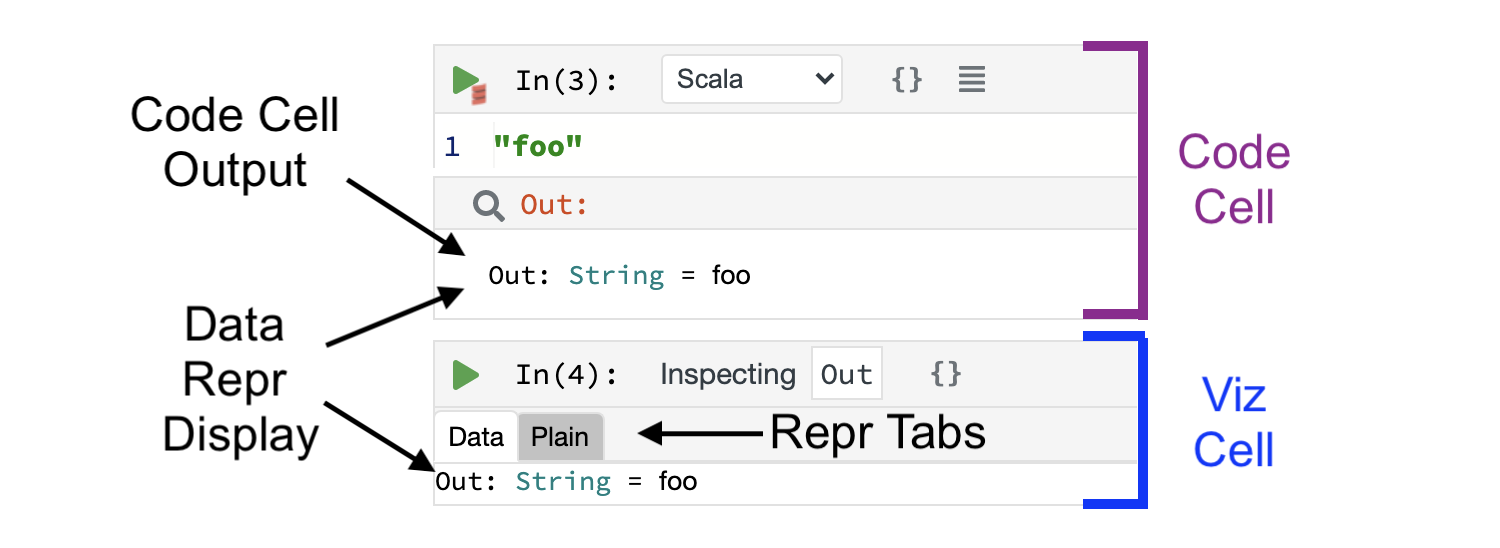Switch to the Plain repr tab
Image resolution: width=1500 pixels, height=548 pixels.
(560, 437)
